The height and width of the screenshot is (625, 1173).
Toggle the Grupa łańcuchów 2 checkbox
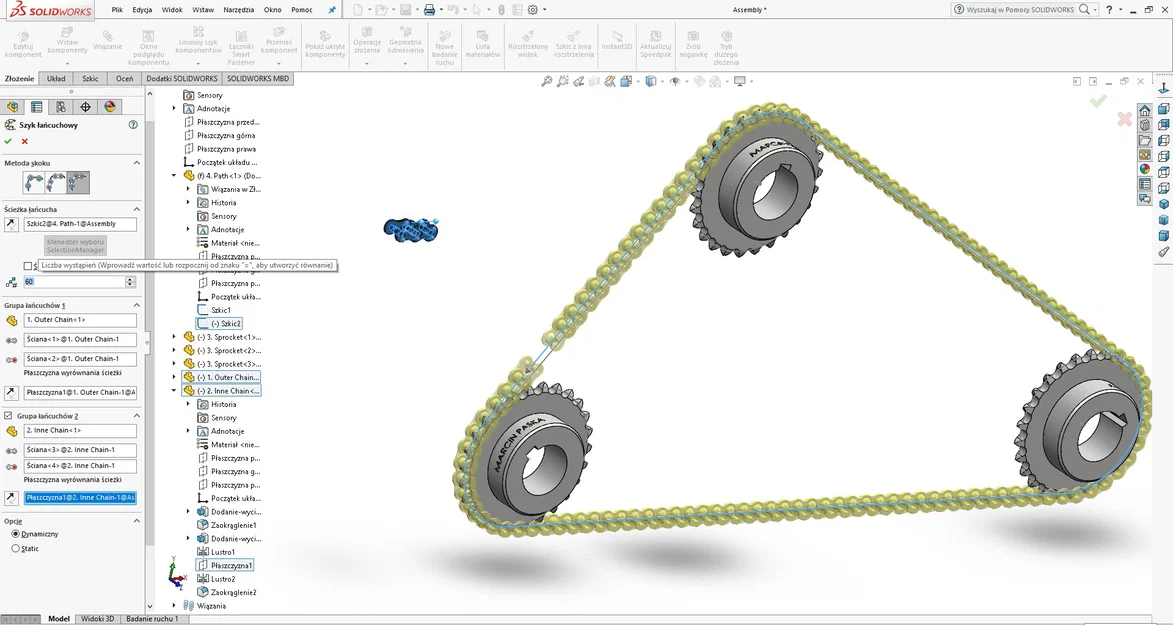(x=9, y=415)
